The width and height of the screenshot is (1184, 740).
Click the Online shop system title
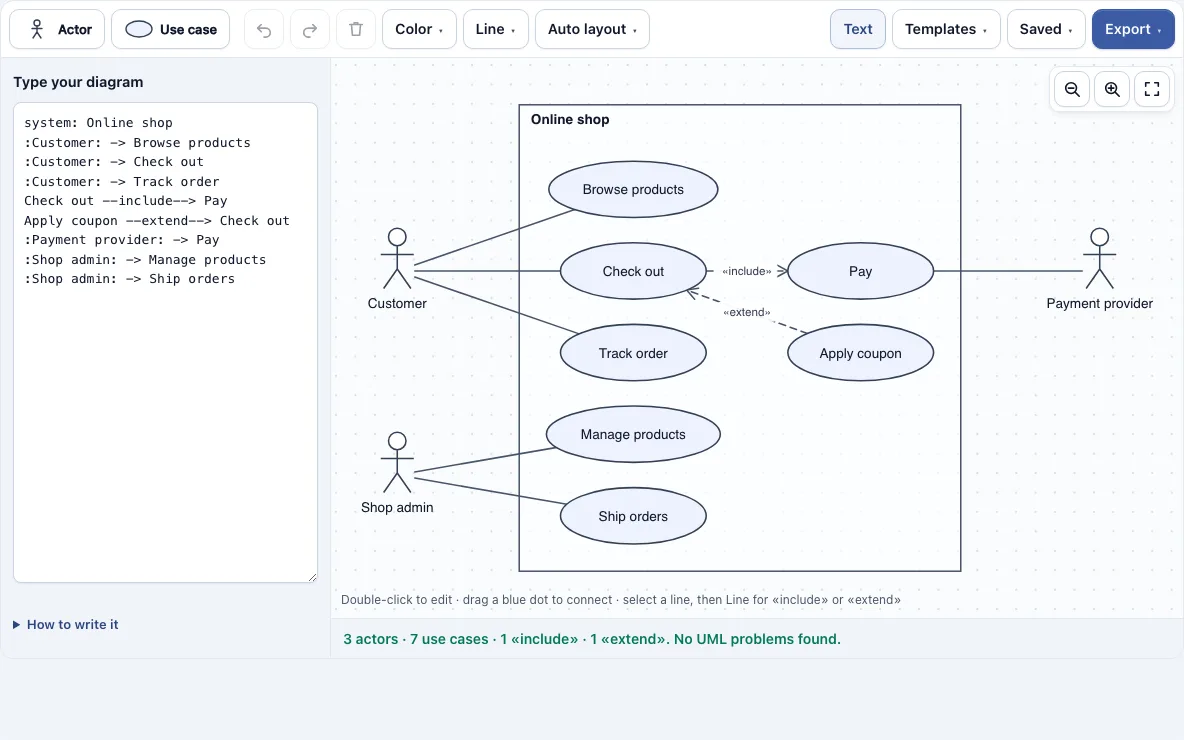point(570,119)
